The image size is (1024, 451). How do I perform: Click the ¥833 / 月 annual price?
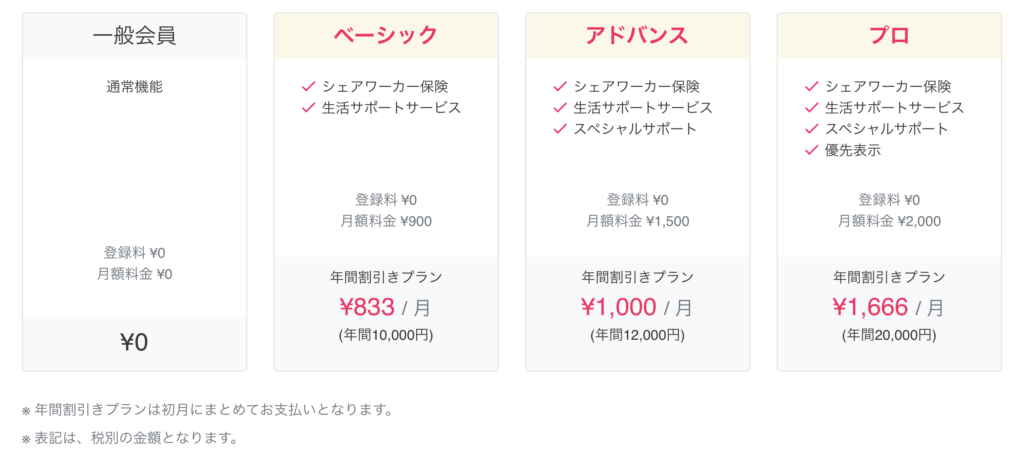386,307
